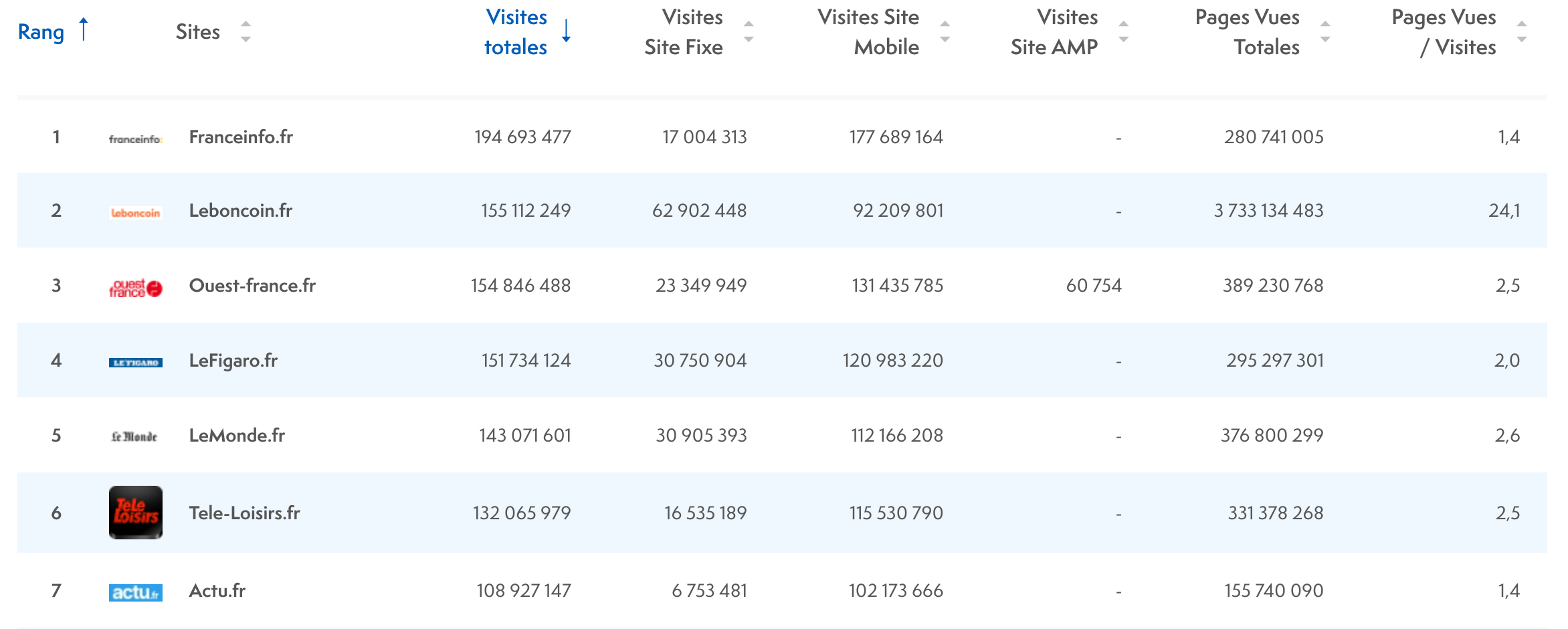Select fixed site visits 6 753 481
1568x629 pixels.
[709, 591]
